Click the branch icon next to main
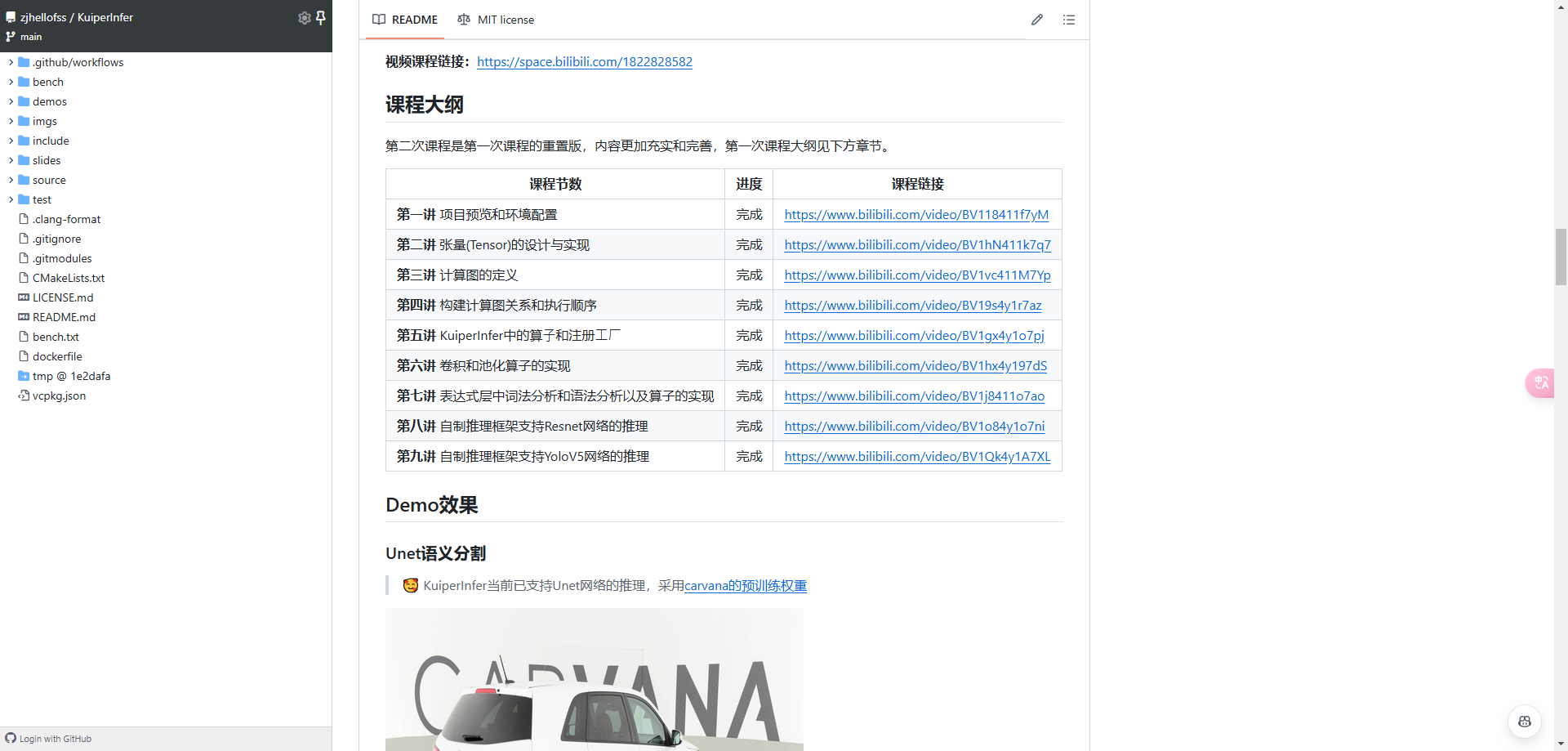Image resolution: width=1568 pixels, height=751 pixels. (x=10, y=36)
